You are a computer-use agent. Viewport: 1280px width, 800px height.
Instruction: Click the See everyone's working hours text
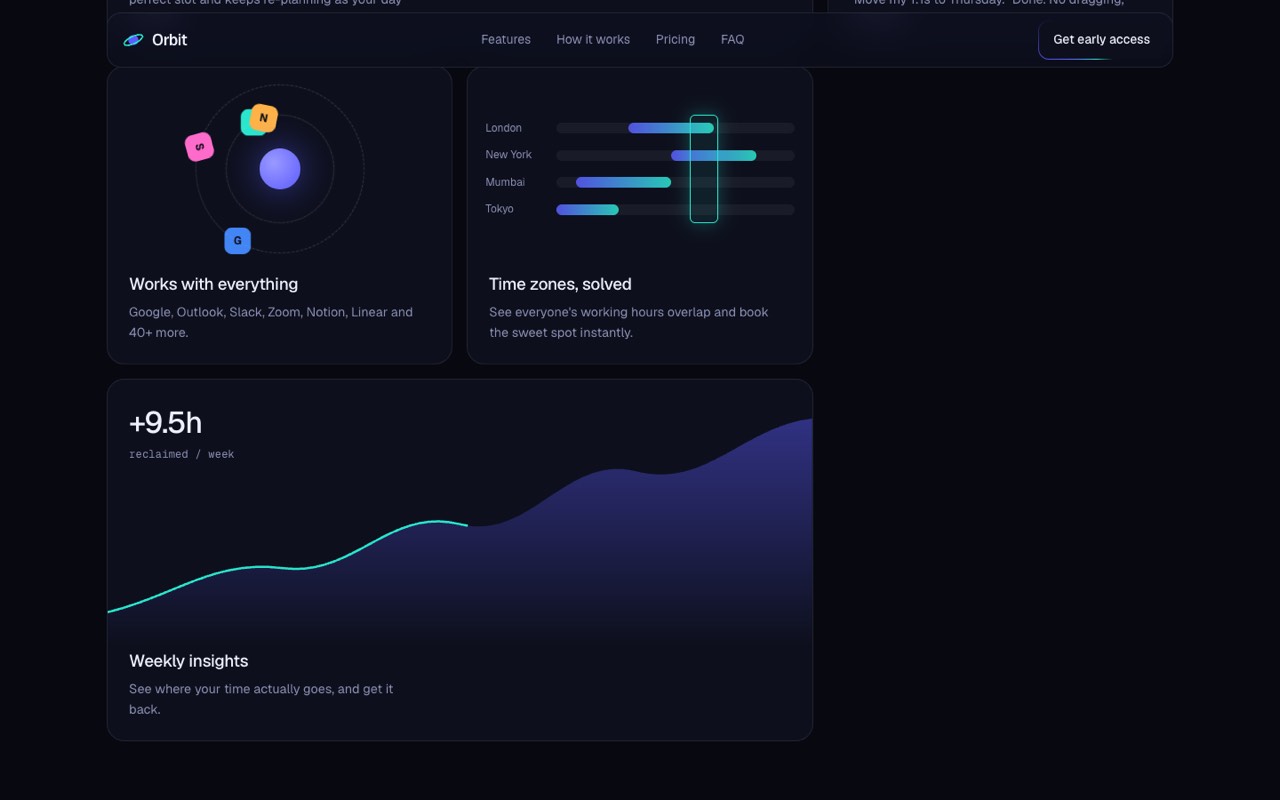coord(628,322)
